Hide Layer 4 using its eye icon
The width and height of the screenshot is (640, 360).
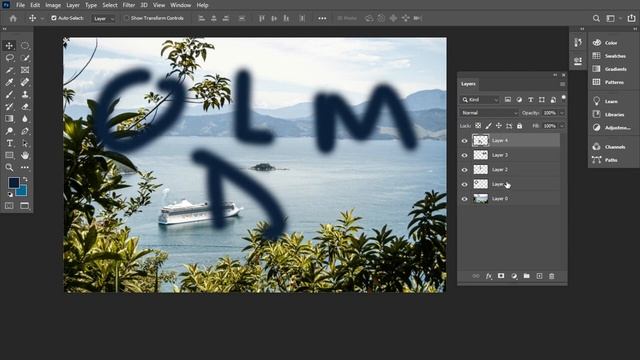[x=464, y=141]
